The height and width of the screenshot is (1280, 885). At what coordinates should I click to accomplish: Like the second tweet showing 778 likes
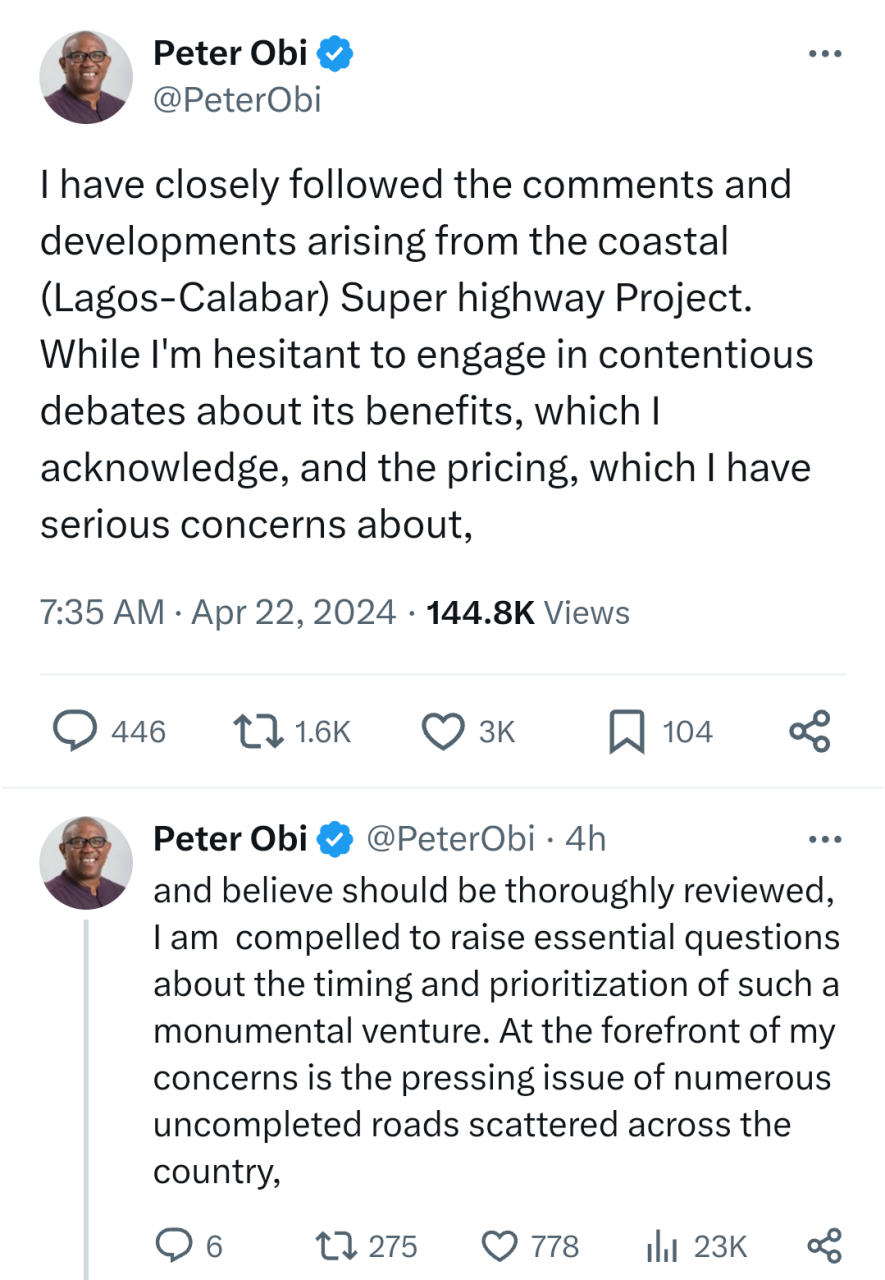click(499, 1246)
